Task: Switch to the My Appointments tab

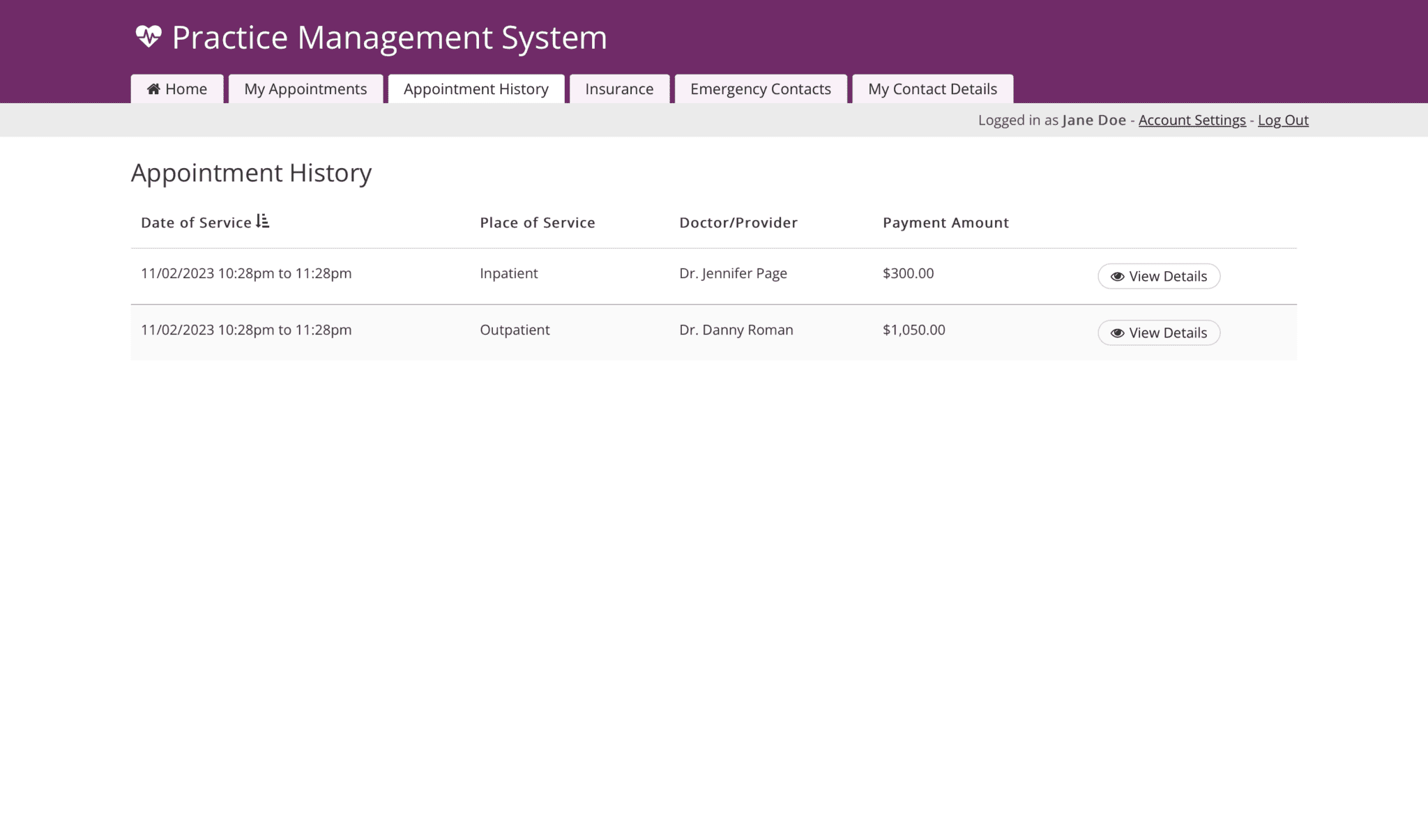Action: point(305,89)
